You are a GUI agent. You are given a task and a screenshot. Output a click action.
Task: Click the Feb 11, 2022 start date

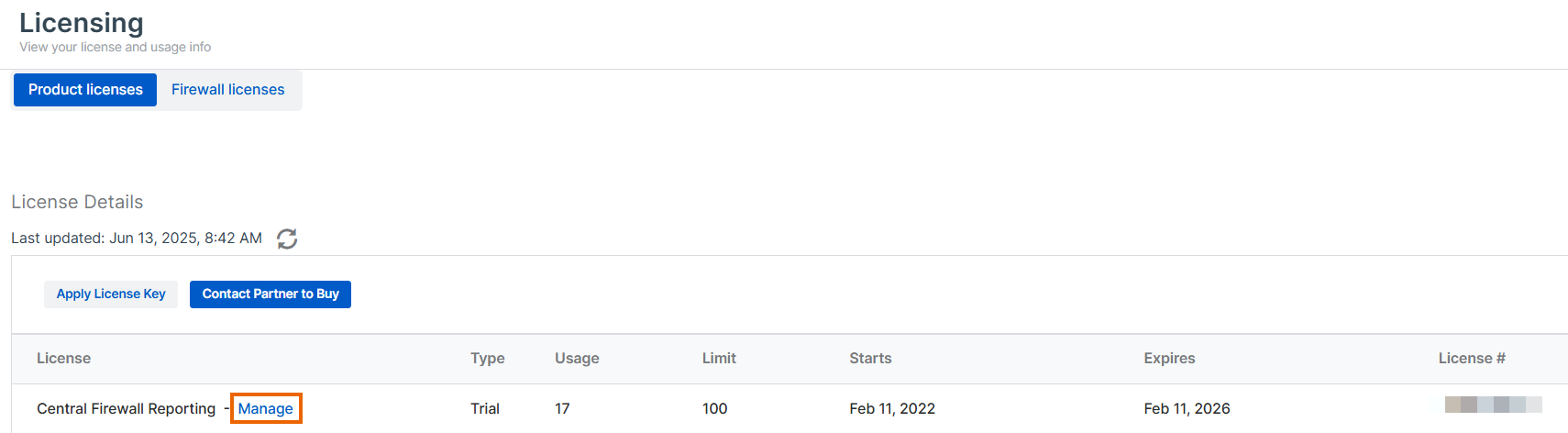[x=892, y=408]
